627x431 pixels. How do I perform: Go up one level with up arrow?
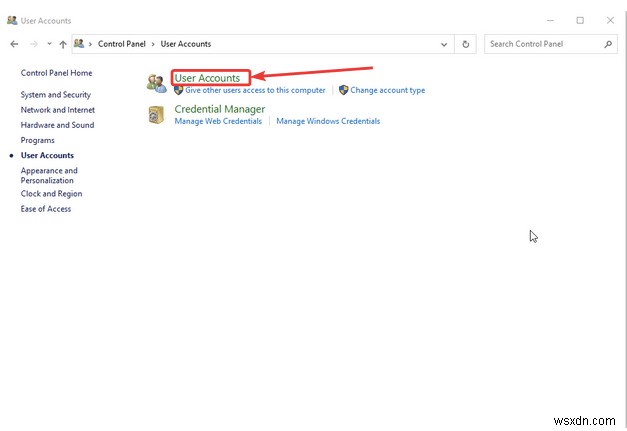pos(63,44)
